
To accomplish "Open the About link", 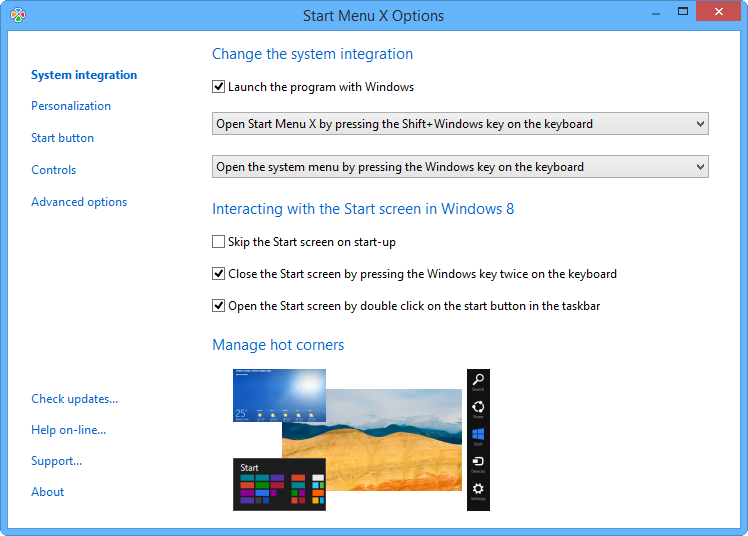I will (47, 492).
